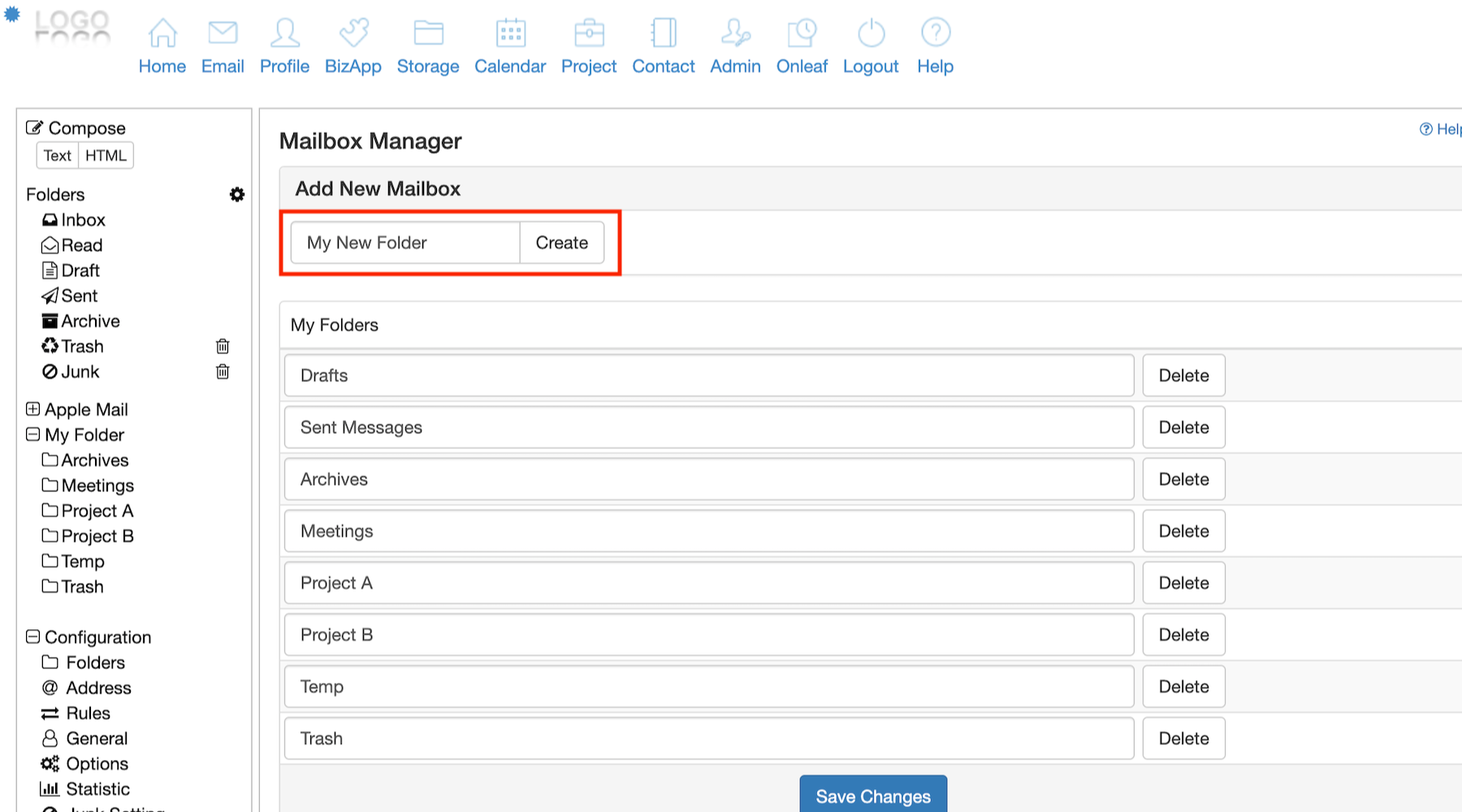Empty Junk using the trash bin icon
The width and height of the screenshot is (1462, 812).
(x=223, y=372)
